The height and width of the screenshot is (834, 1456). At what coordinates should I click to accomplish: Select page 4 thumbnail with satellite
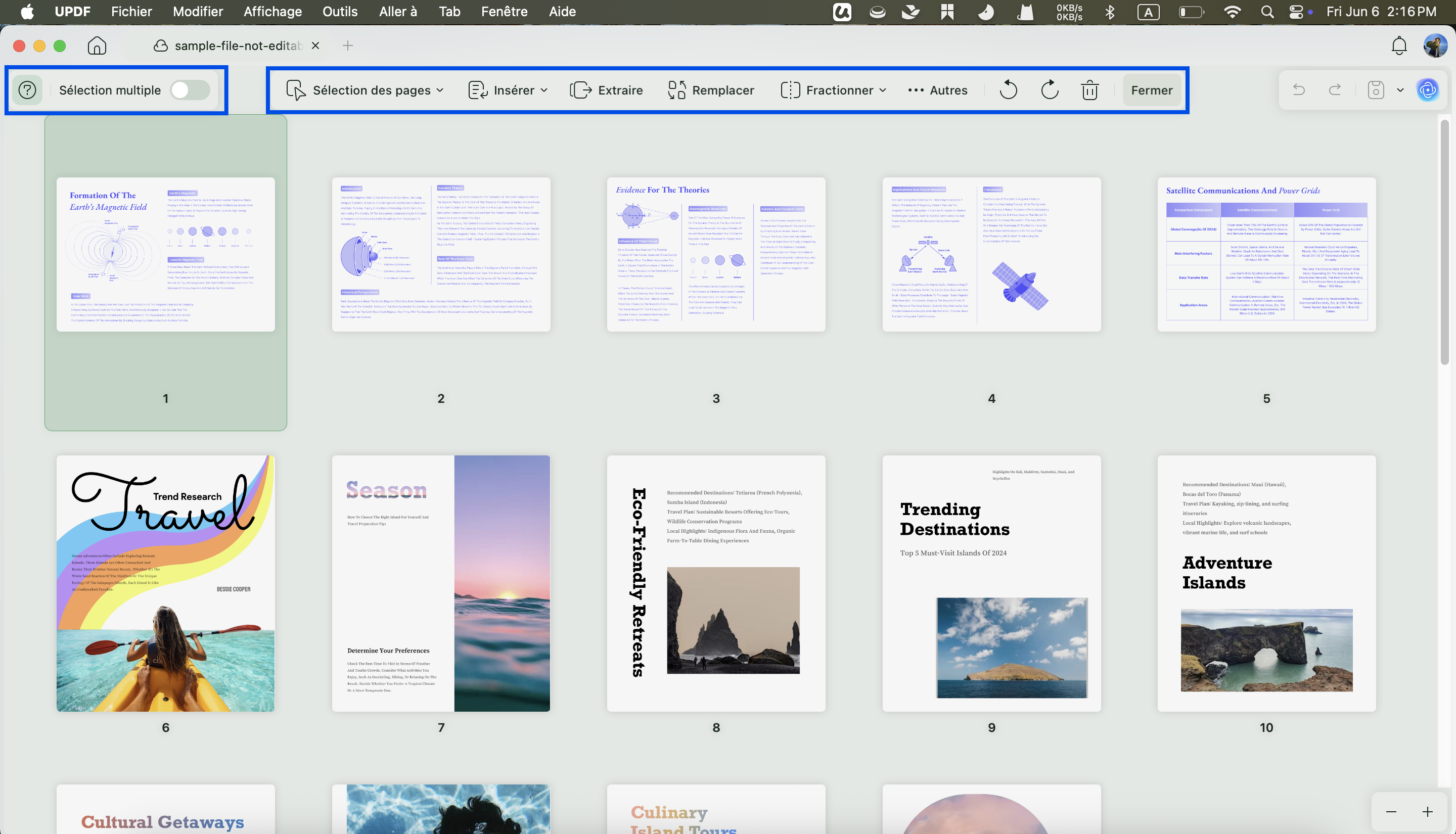[x=991, y=254]
